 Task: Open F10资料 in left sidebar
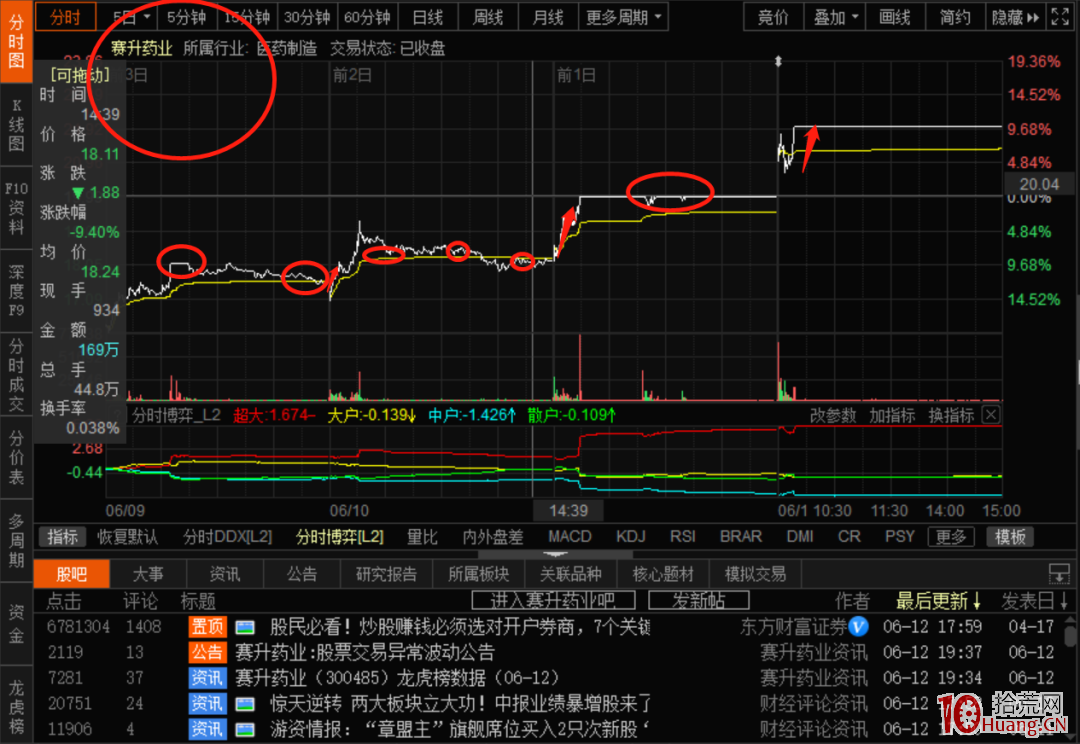(x=16, y=209)
